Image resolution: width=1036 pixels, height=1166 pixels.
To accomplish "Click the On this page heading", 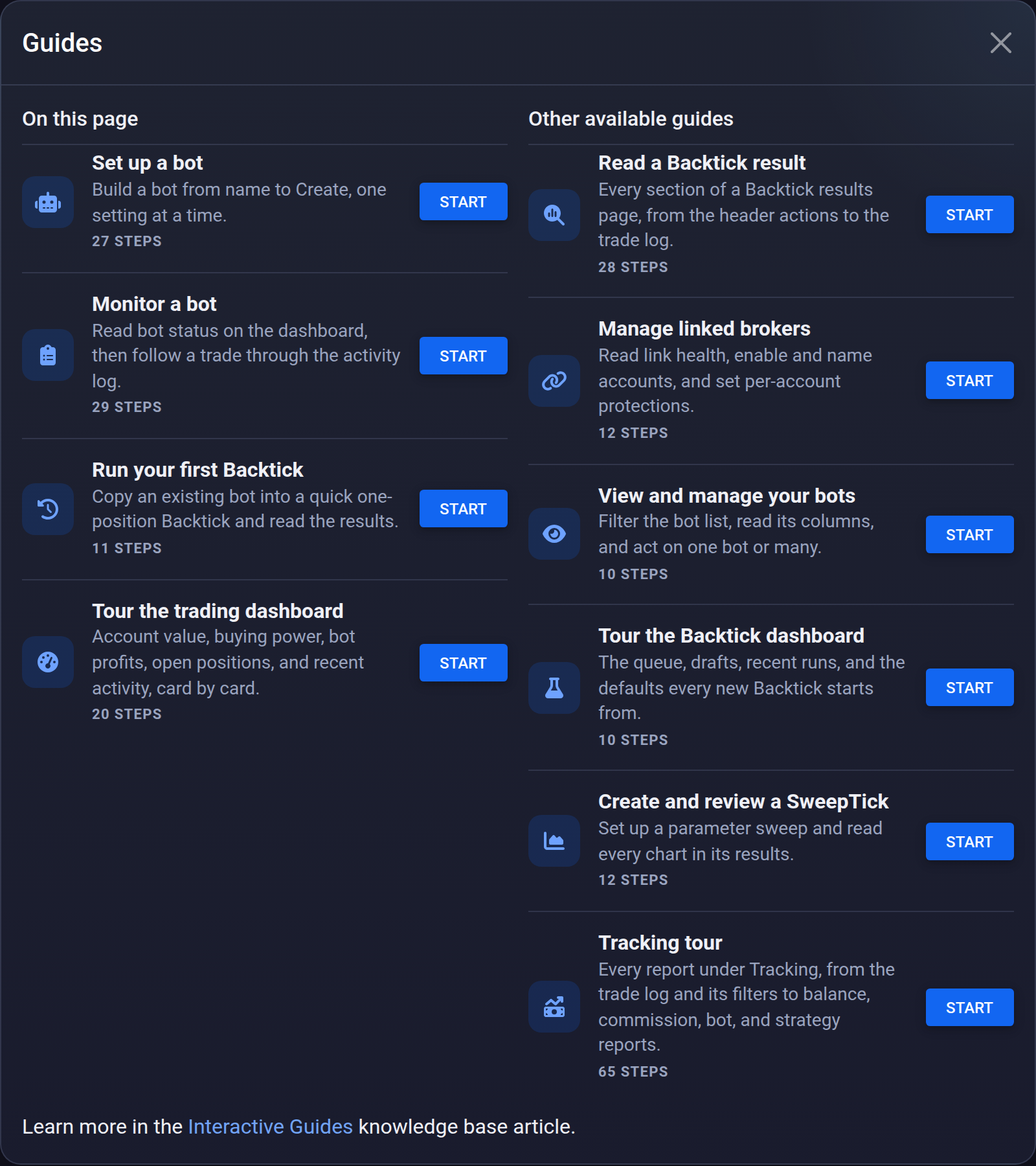I will pos(80,119).
